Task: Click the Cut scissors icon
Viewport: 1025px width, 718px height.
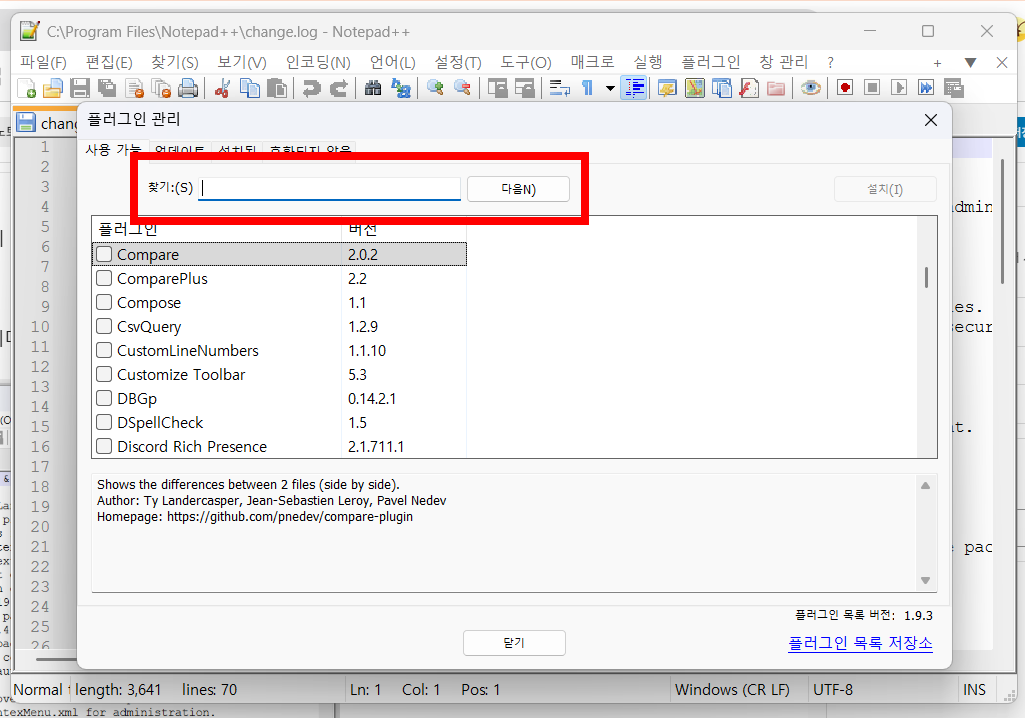Action: tap(222, 88)
